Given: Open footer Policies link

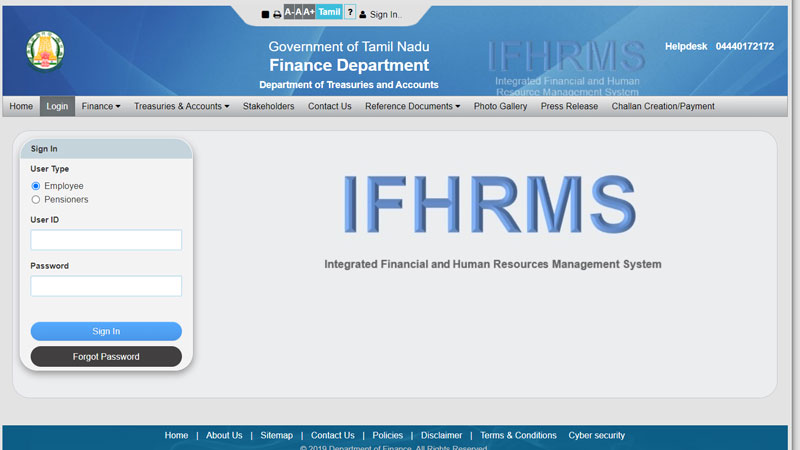Looking at the screenshot, I should [387, 435].
